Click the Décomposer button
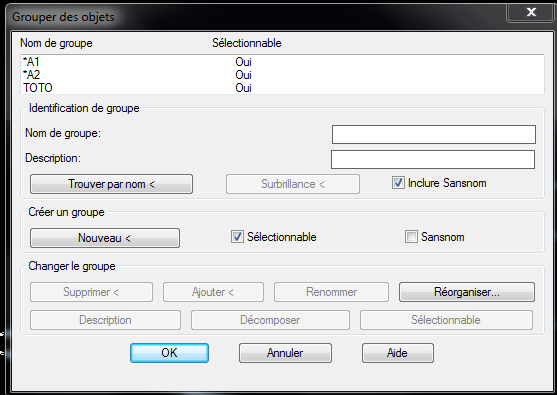557x395 pixels. point(270,320)
